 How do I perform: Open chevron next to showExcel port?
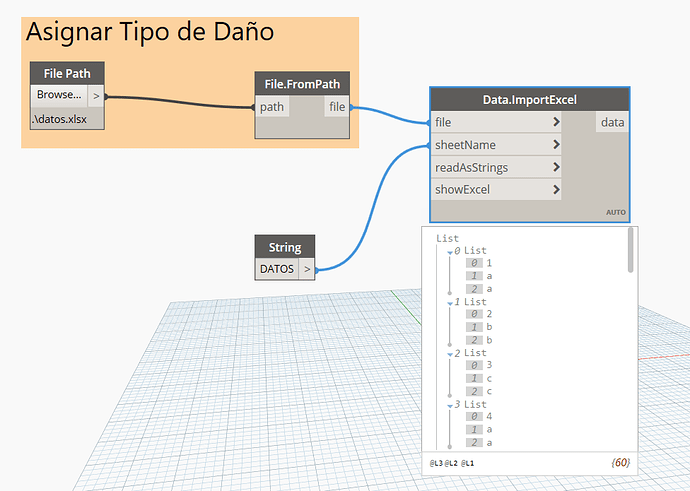[x=556, y=190]
